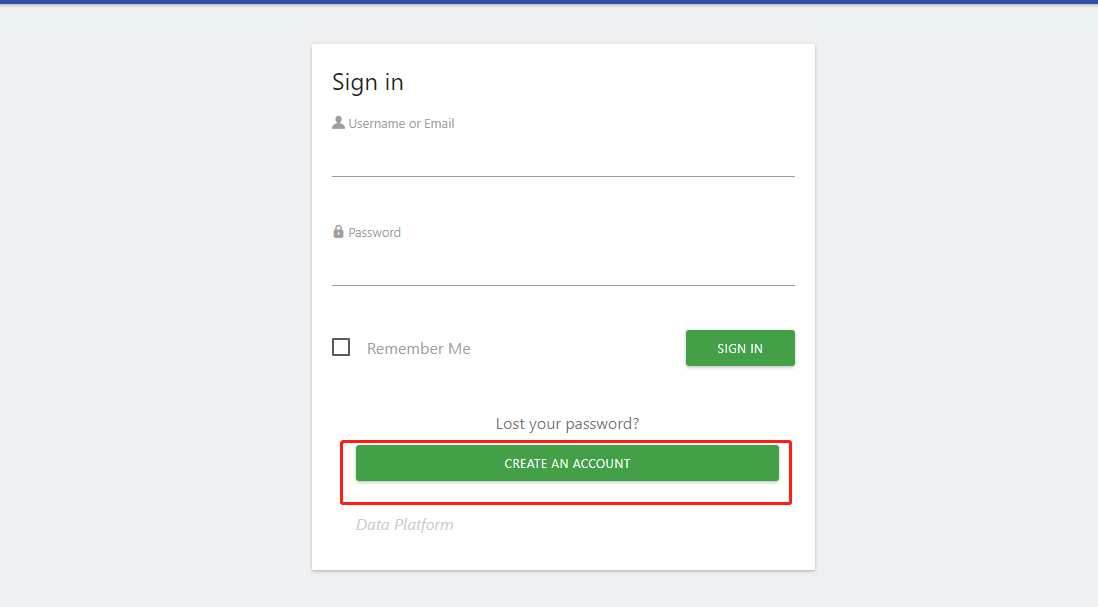Click the underline beneath the Username field

point(563,176)
